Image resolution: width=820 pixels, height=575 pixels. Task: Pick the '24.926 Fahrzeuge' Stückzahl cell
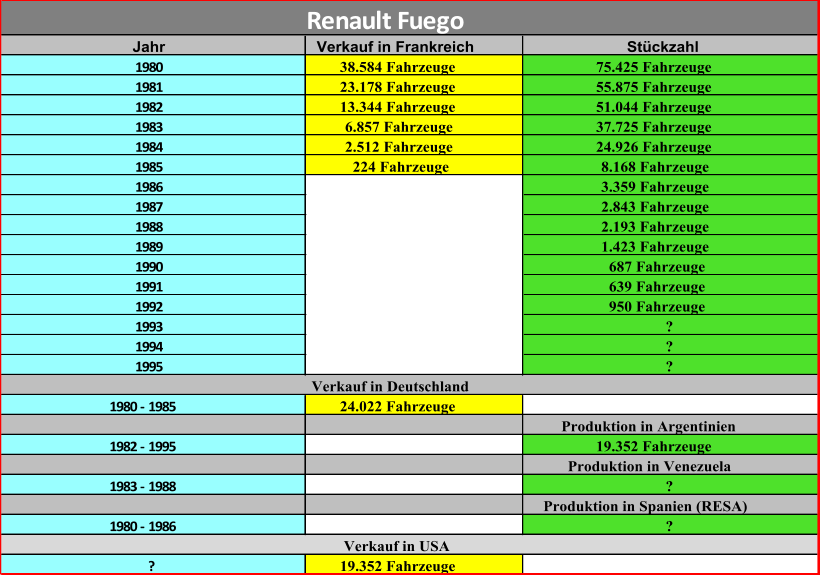point(670,145)
